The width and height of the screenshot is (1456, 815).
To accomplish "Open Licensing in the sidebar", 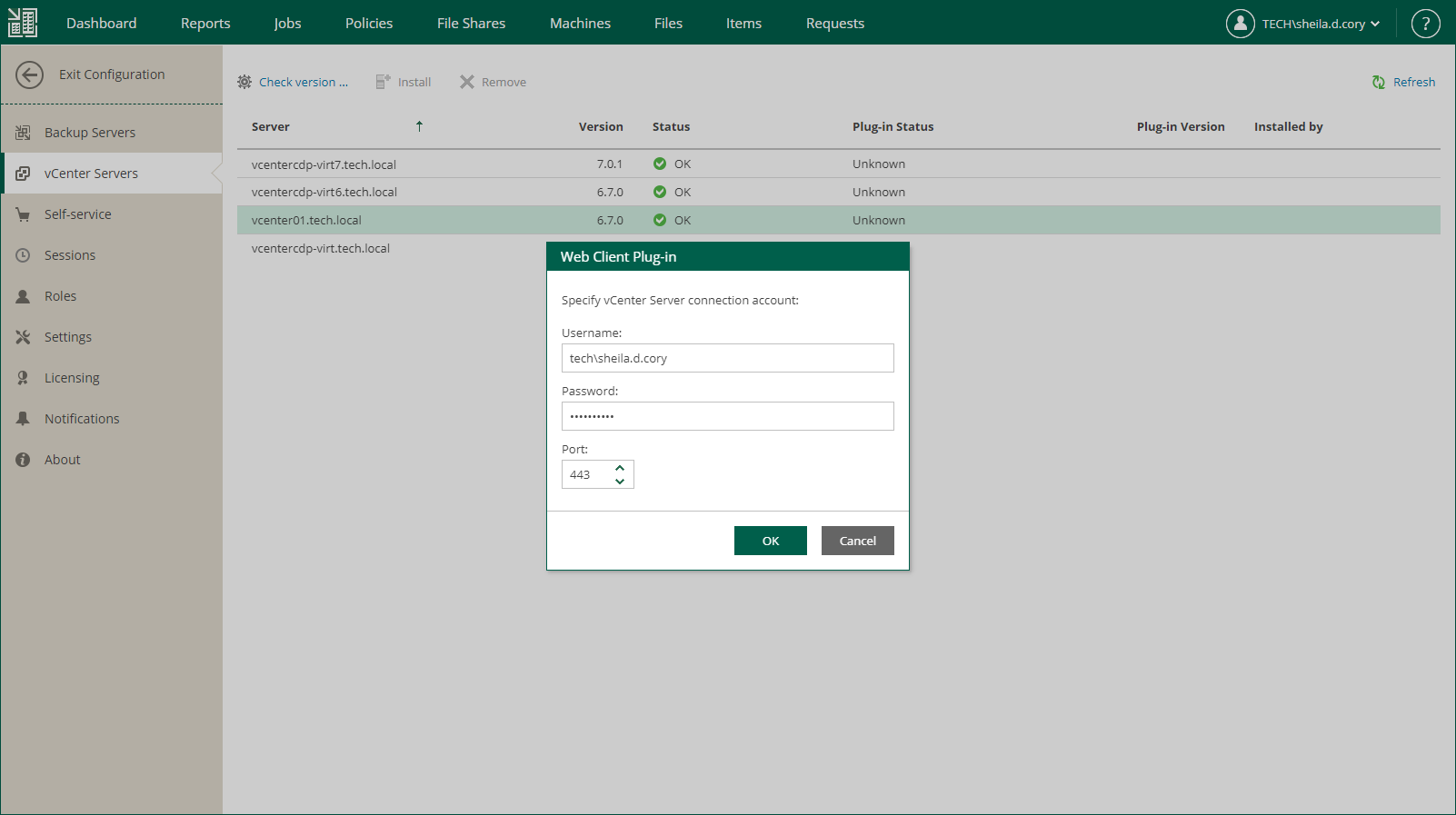I will [x=112, y=378].
